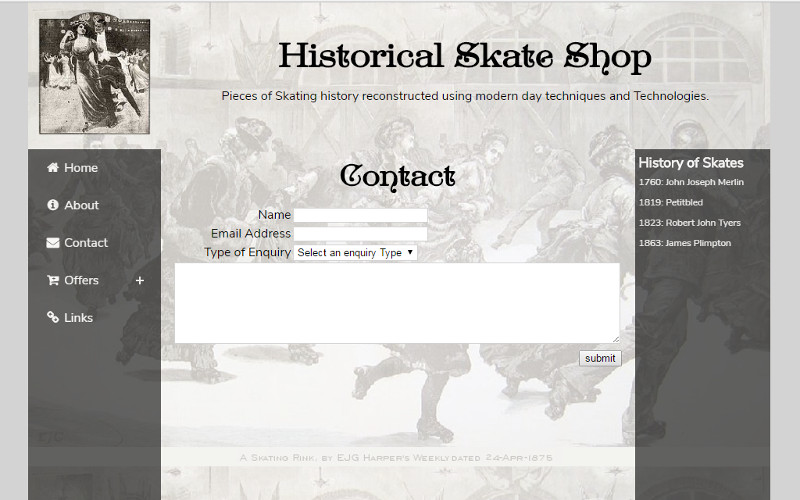This screenshot has width=800, height=500.
Task: Go to the About page
Action: pos(81,205)
